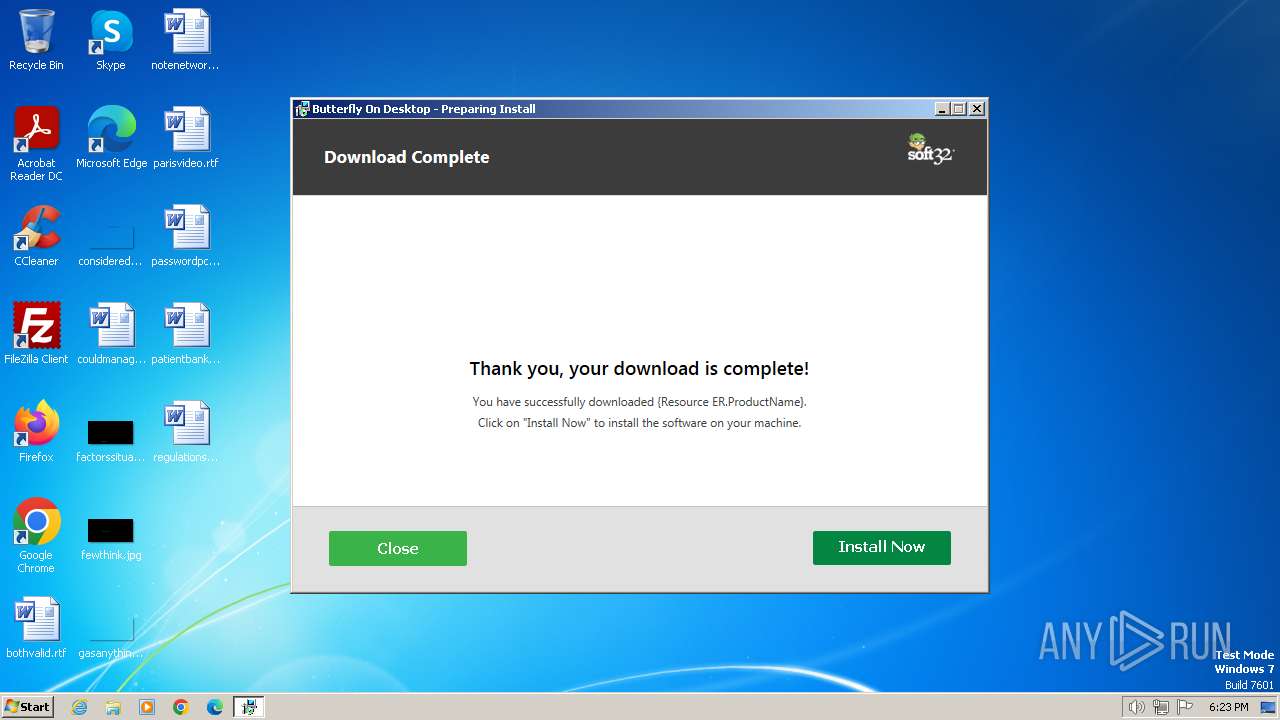Click the "You have successfully downloaded" text line
The height and width of the screenshot is (720, 1280).
point(639,402)
